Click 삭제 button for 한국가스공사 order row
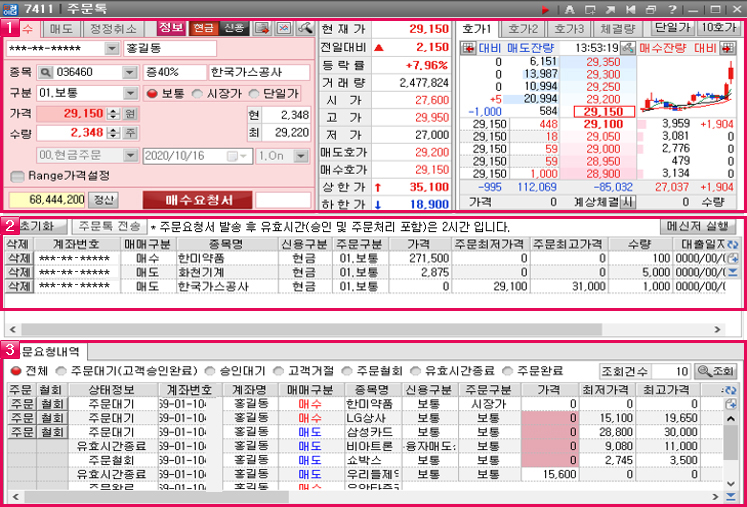This screenshot has height=507, width=747. point(20,286)
